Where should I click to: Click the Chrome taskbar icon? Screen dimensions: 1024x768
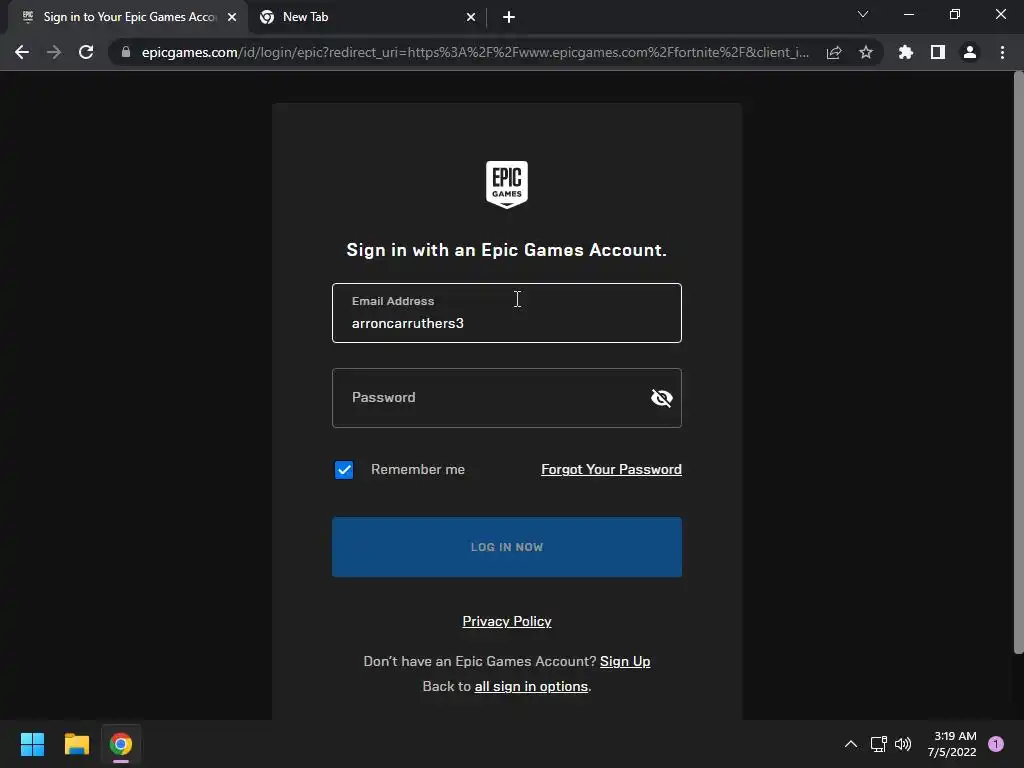(121, 744)
